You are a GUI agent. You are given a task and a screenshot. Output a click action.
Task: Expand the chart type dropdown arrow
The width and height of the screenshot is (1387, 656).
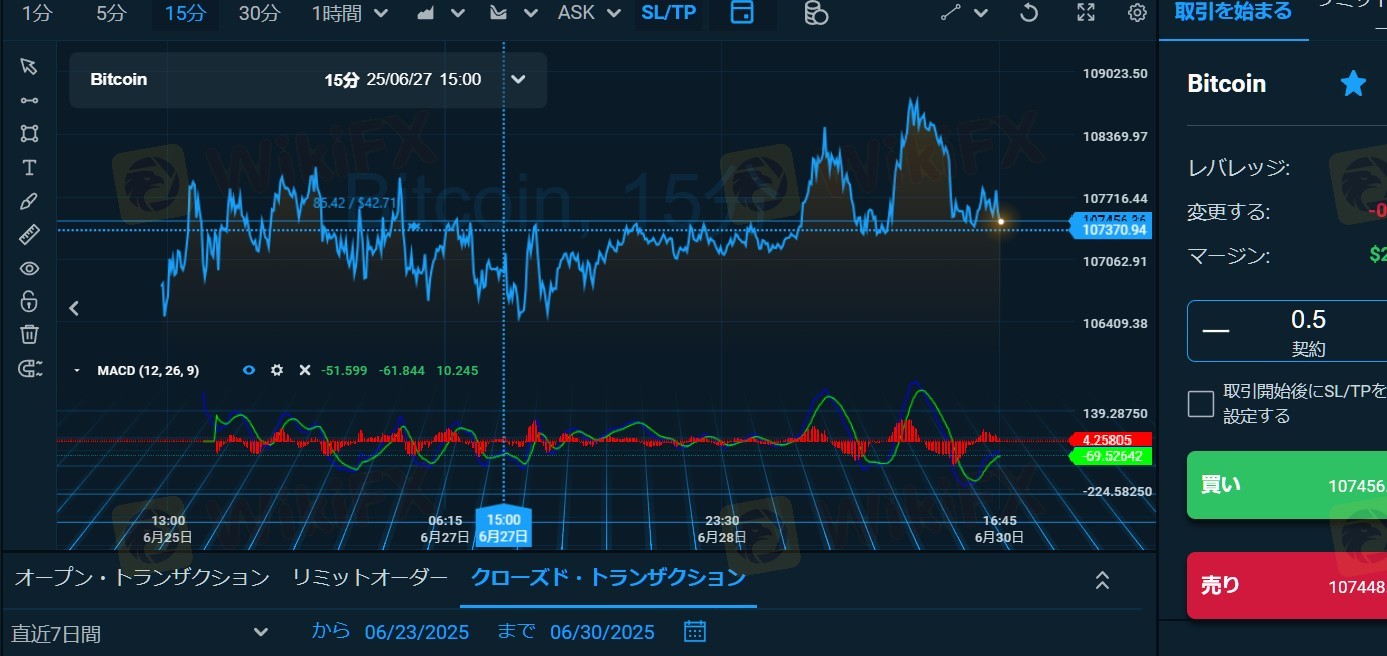pyautogui.click(x=458, y=13)
